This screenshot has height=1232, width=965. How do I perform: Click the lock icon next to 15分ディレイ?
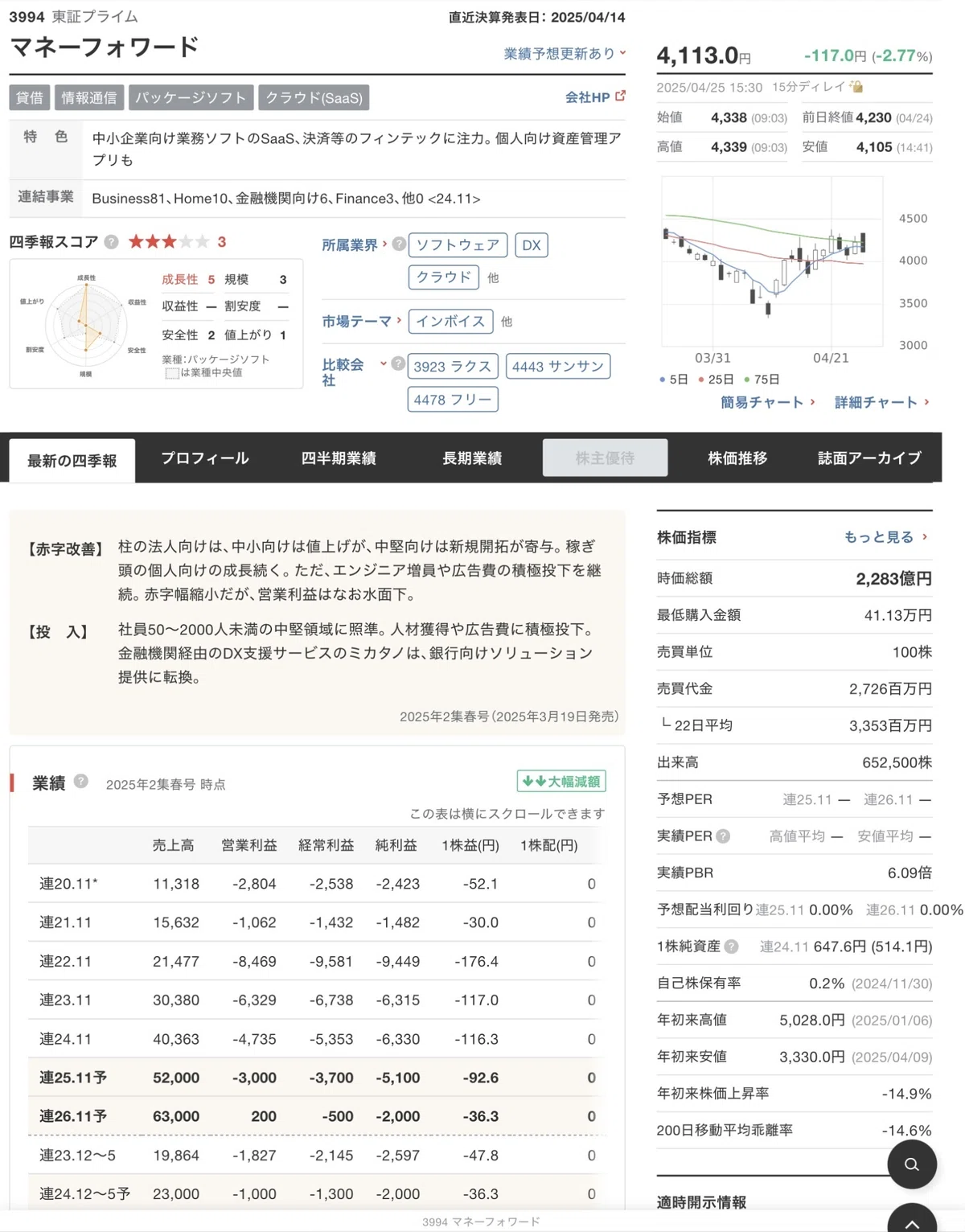[856, 86]
